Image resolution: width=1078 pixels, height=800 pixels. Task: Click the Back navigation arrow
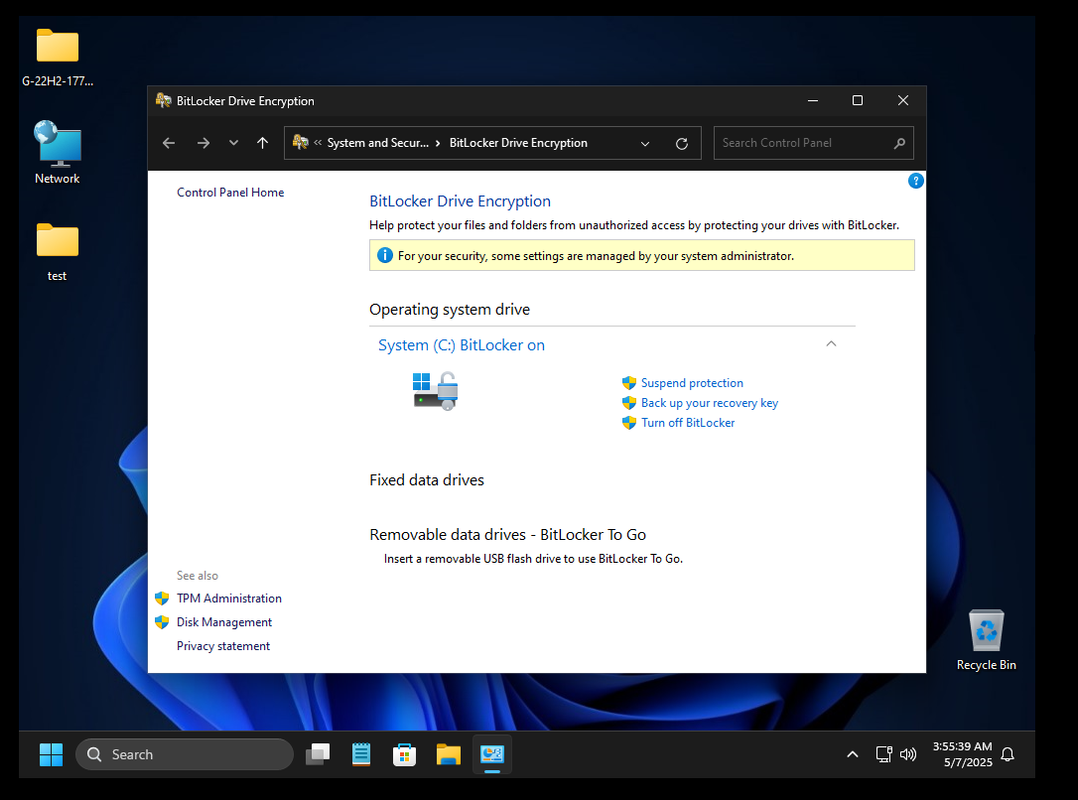coord(168,143)
